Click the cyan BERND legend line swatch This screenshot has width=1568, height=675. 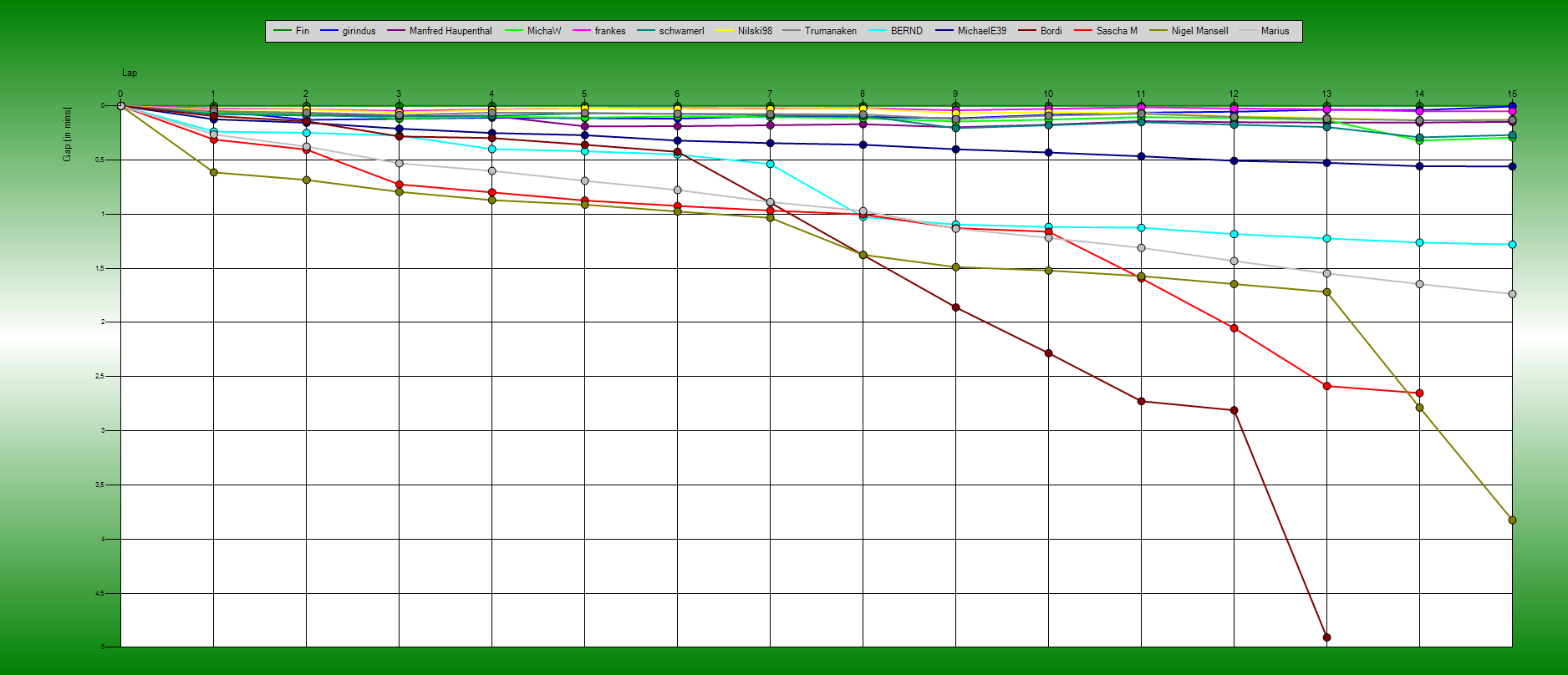[x=877, y=31]
